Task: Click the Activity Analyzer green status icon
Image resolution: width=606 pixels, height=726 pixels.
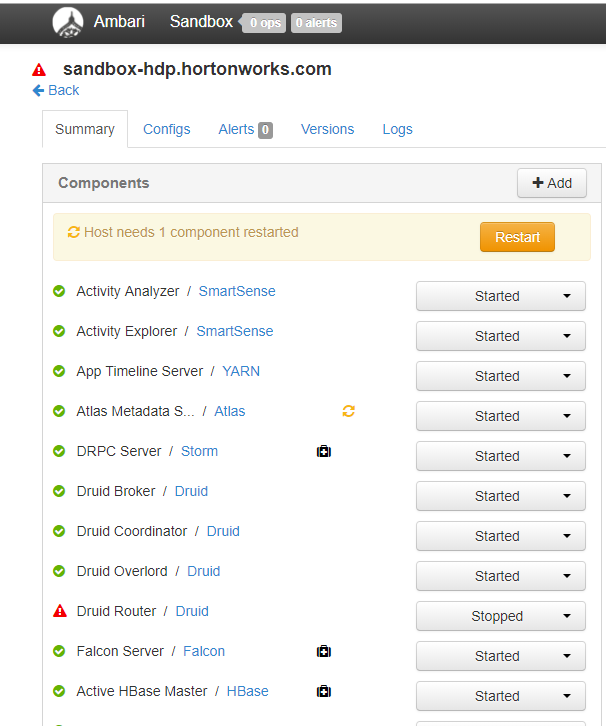Action: tap(59, 291)
